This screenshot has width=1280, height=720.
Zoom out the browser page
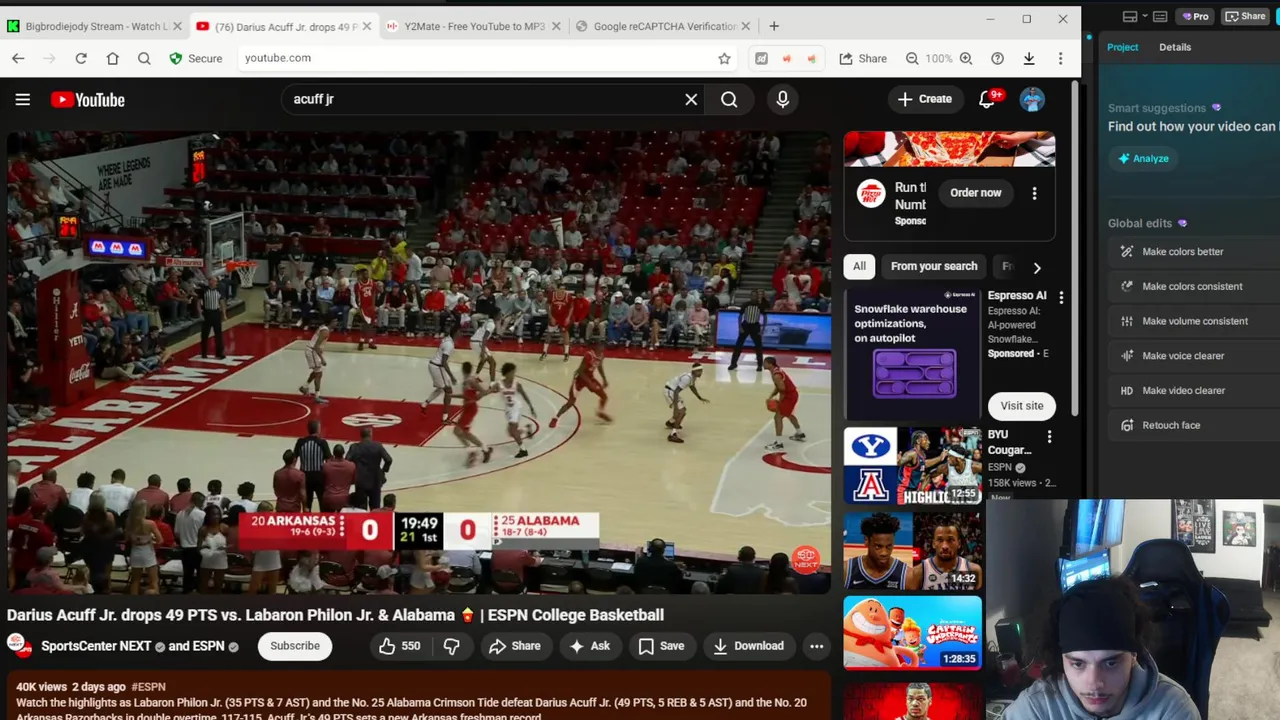[x=912, y=58]
